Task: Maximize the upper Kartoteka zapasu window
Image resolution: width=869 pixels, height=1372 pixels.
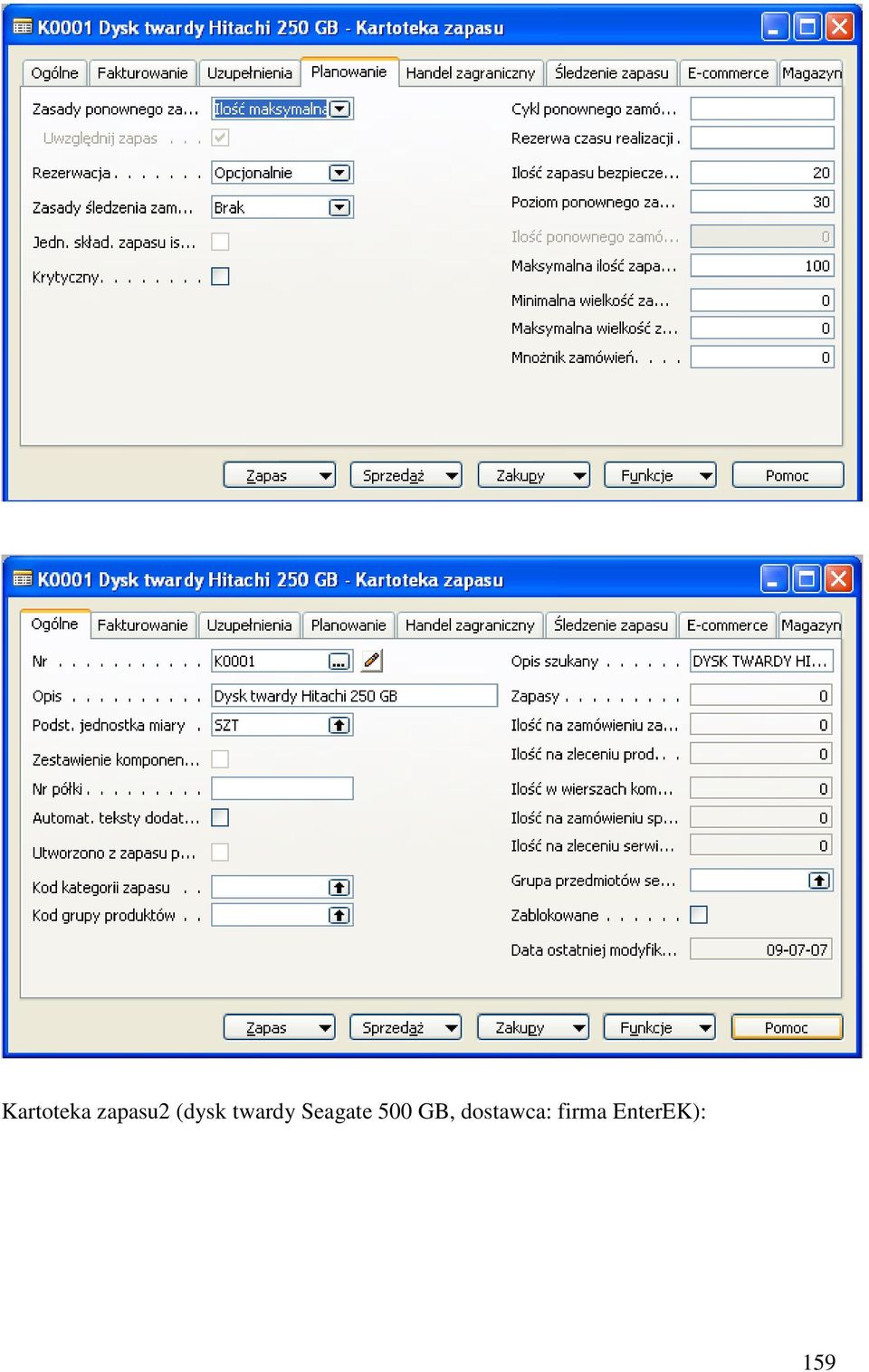Action: (807, 27)
